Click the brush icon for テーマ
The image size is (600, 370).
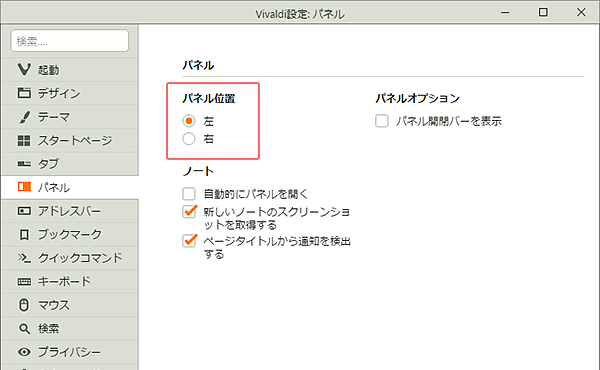tap(24, 117)
